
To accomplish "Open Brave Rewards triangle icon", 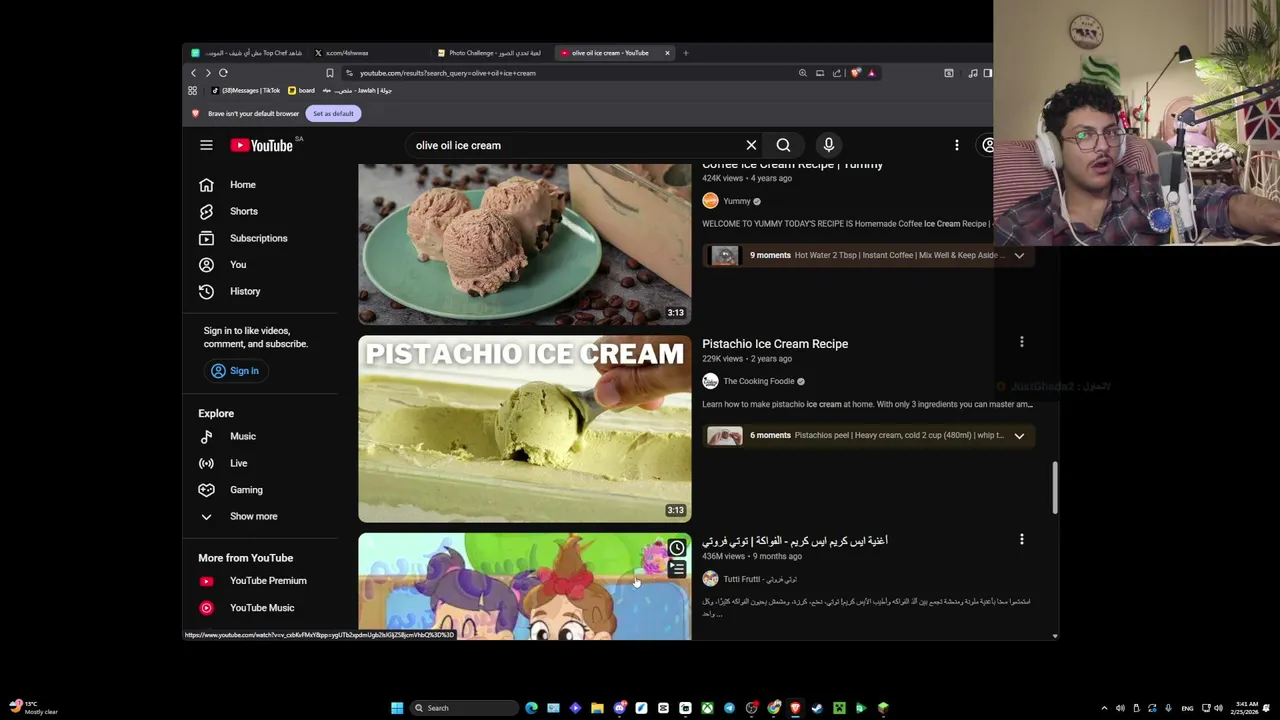I will (x=871, y=73).
